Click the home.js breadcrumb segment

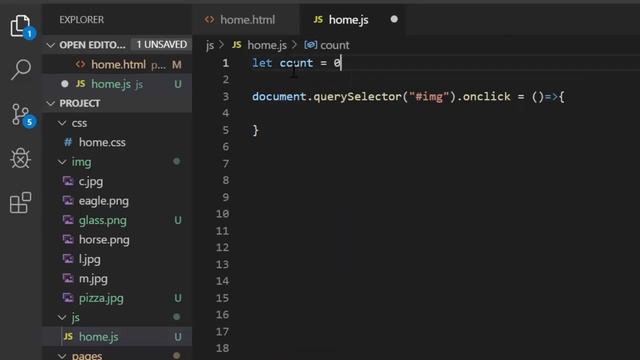pos(267,45)
